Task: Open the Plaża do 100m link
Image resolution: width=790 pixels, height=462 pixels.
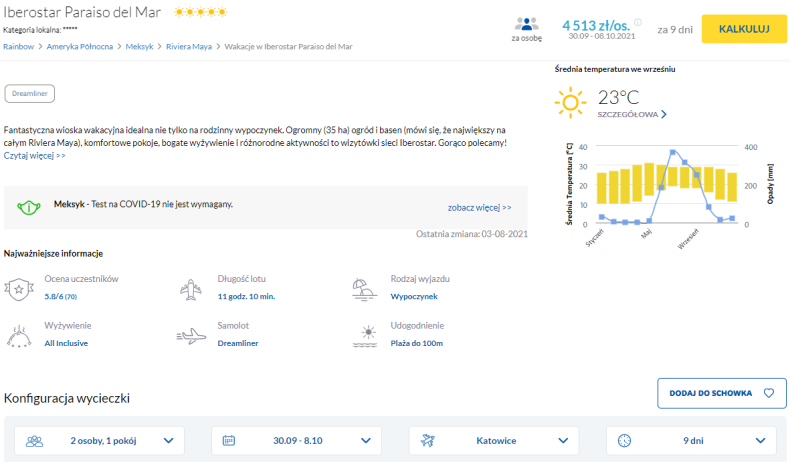Action: pos(417,344)
